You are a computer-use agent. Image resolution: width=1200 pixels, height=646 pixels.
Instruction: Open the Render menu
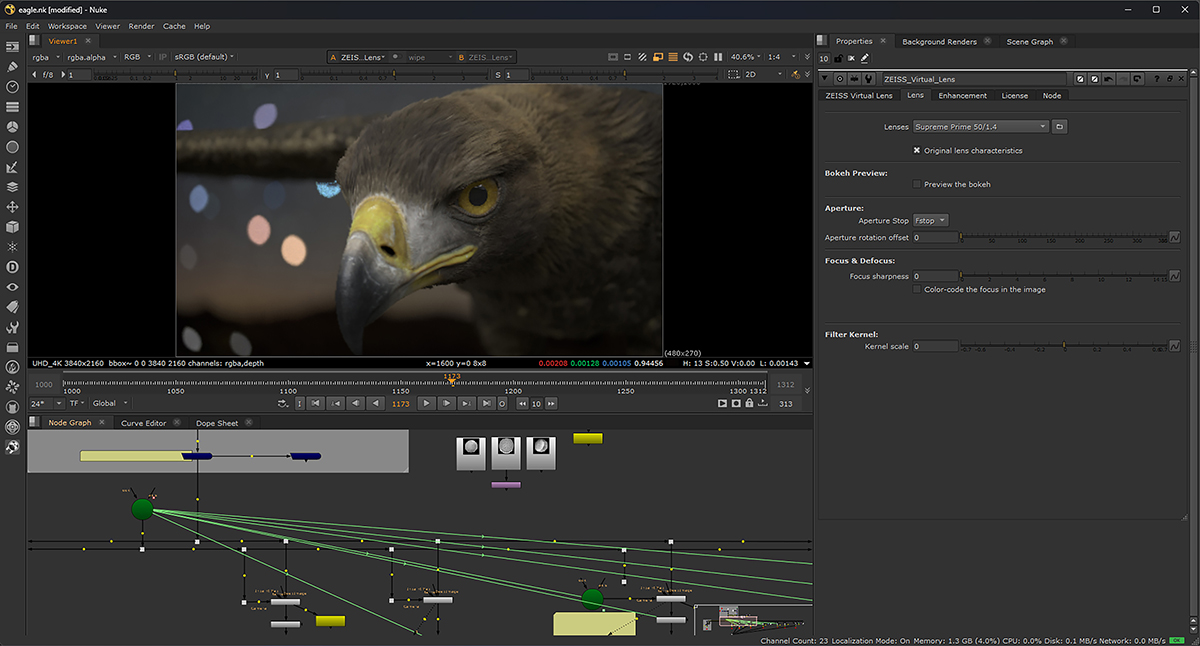[141, 26]
